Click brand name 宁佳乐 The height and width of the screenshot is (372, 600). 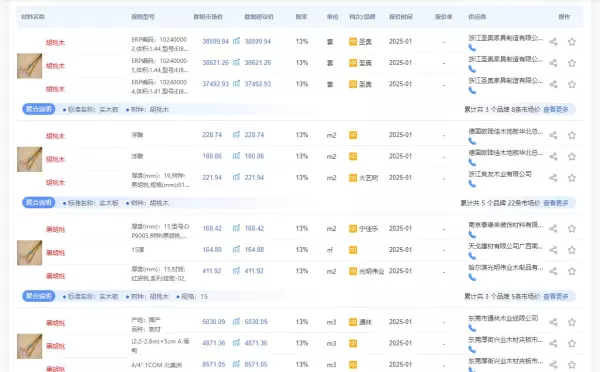click(368, 229)
